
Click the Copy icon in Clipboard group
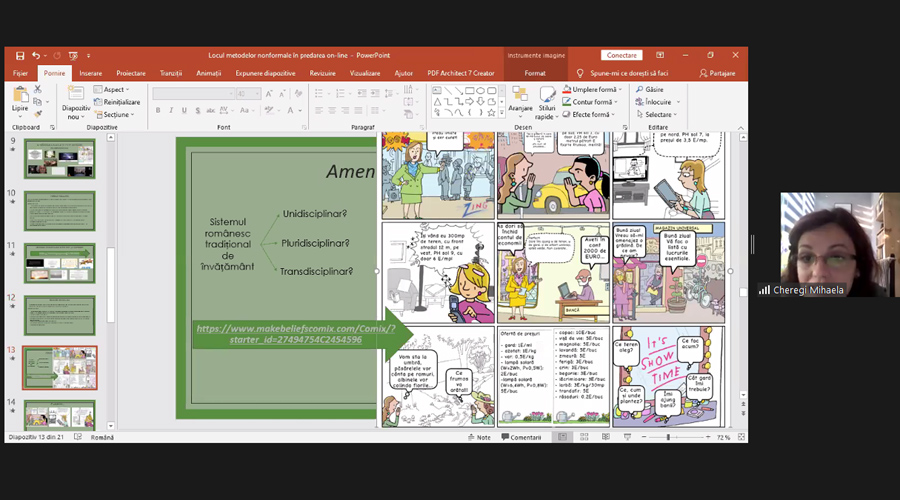(38, 102)
